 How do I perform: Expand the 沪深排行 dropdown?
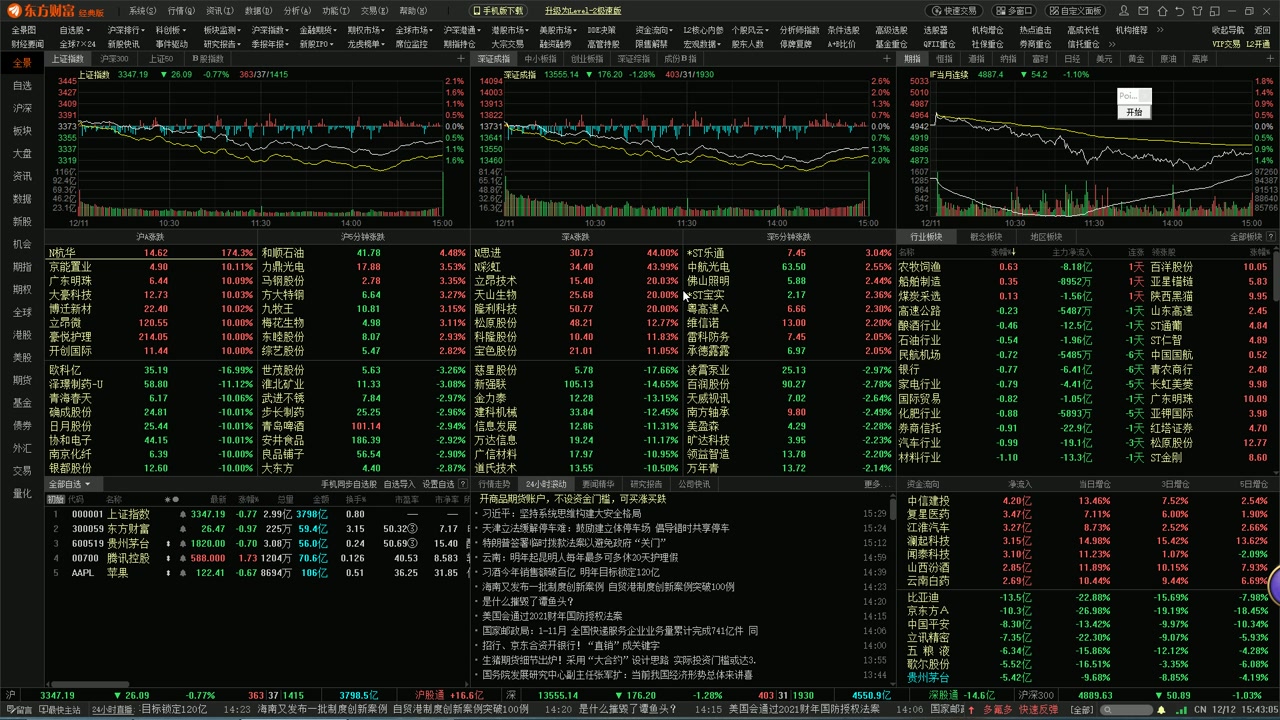coord(124,31)
